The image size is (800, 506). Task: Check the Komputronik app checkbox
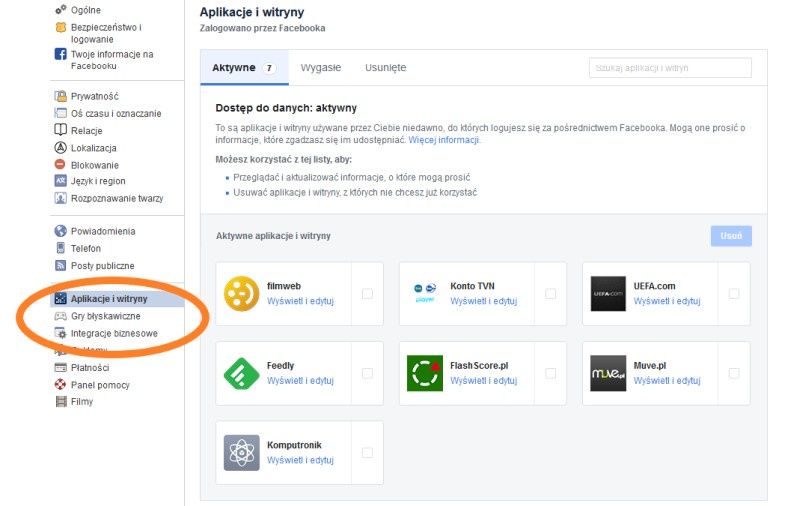(367, 452)
